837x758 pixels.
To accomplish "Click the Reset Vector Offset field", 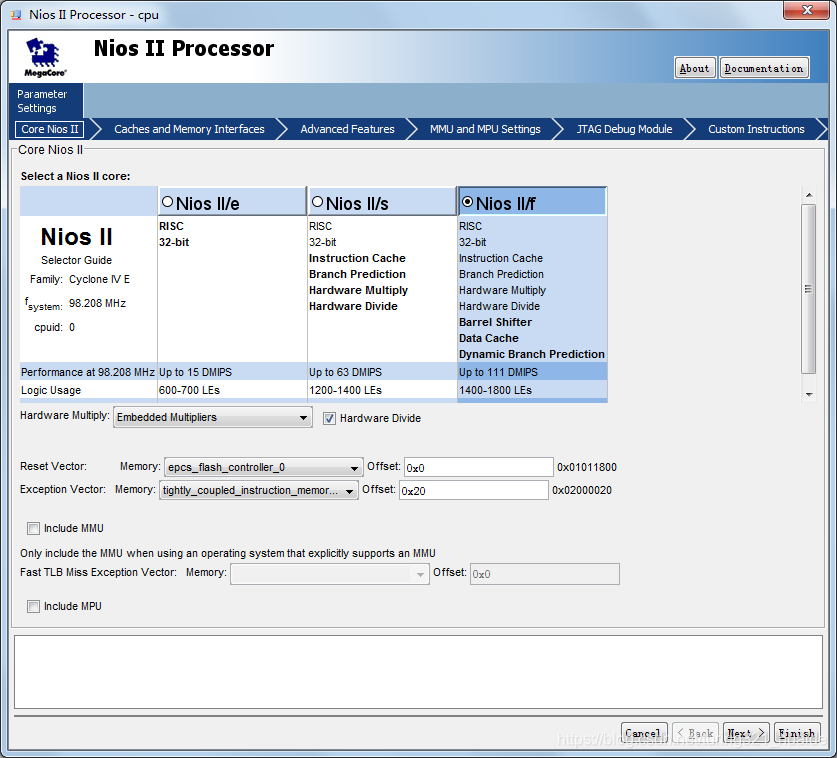I will coord(478,468).
